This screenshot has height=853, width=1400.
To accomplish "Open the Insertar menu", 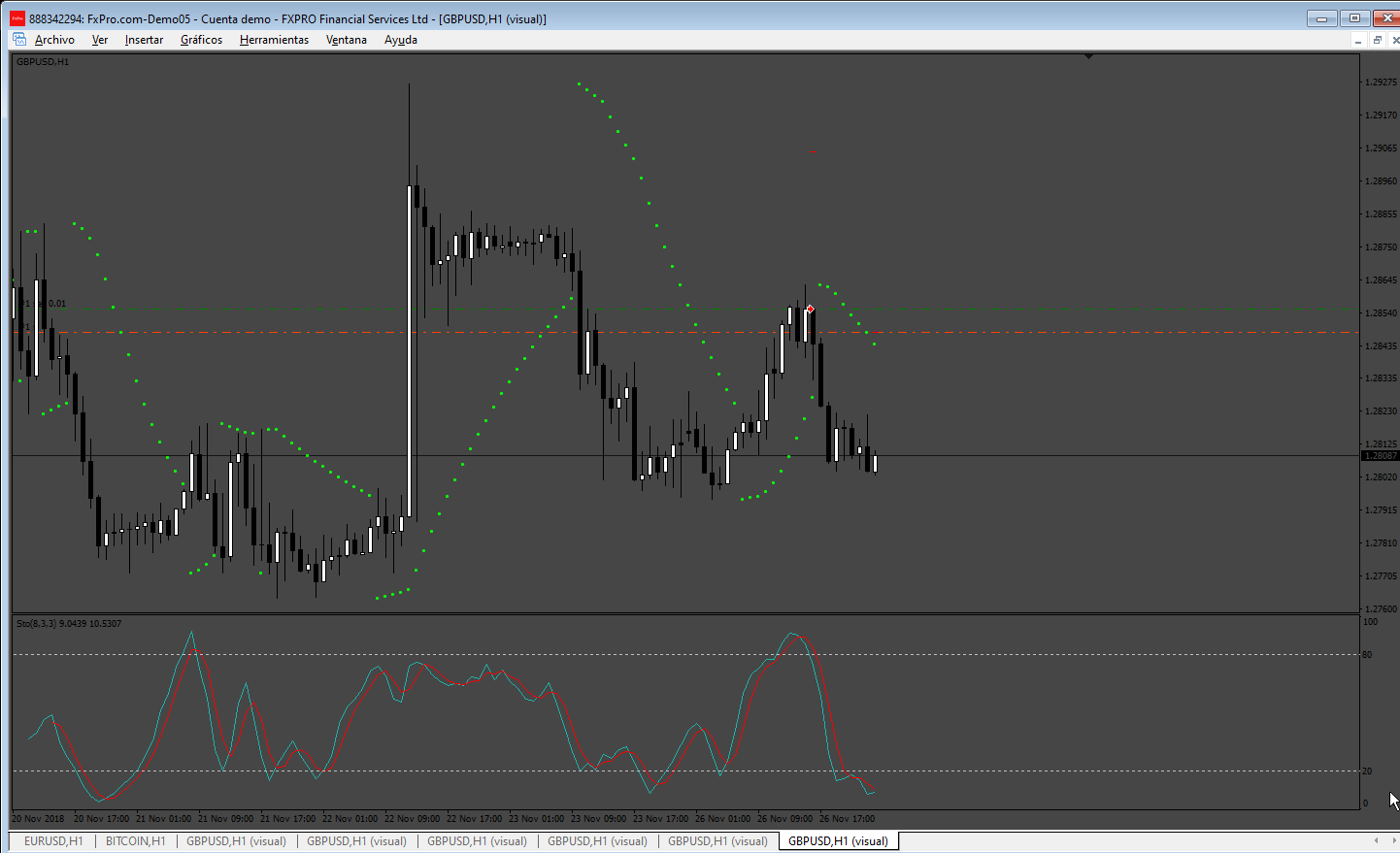I will [x=144, y=40].
